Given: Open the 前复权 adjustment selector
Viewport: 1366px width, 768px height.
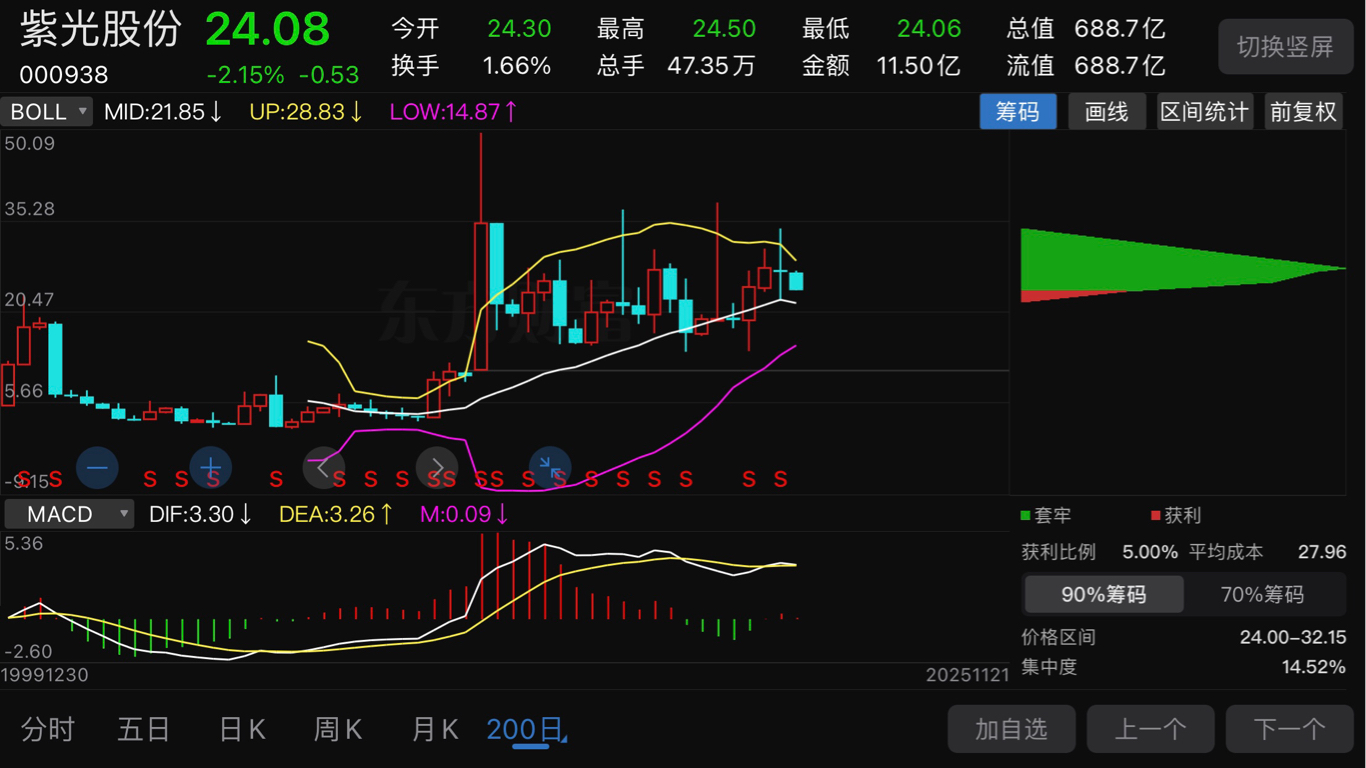Looking at the screenshot, I should coord(1303,111).
